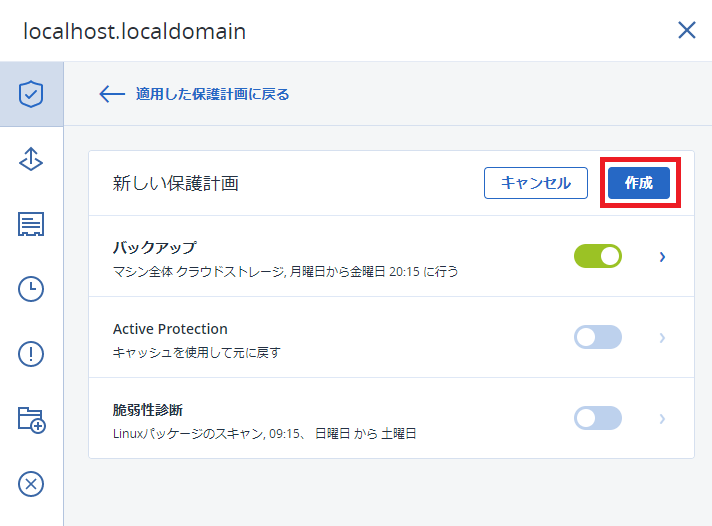This screenshot has width=712, height=526.
Task: Select the 脆弱性診断 section title
Action: pyautogui.click(x=147, y=409)
